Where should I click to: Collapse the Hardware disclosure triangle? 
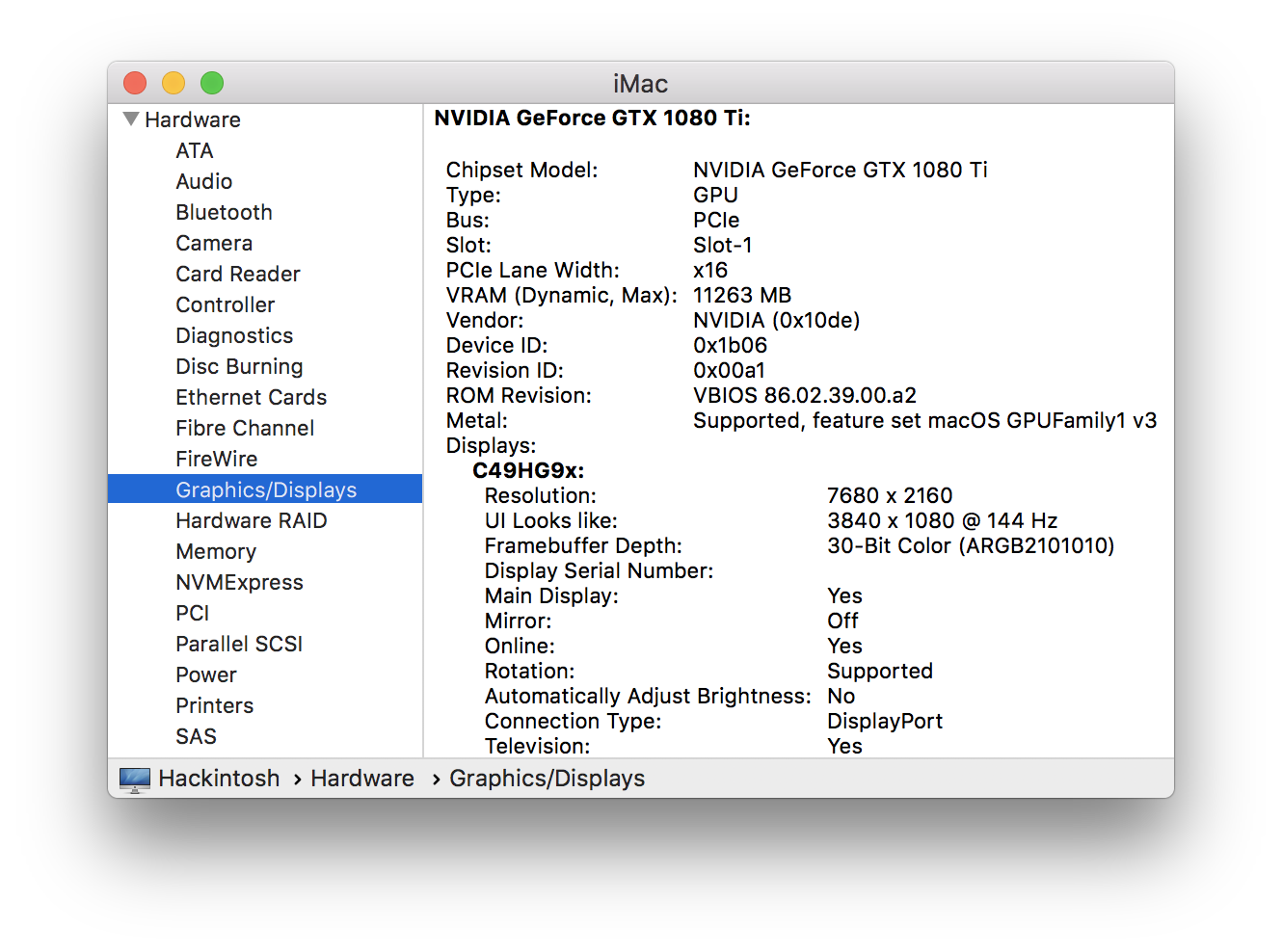[131, 119]
